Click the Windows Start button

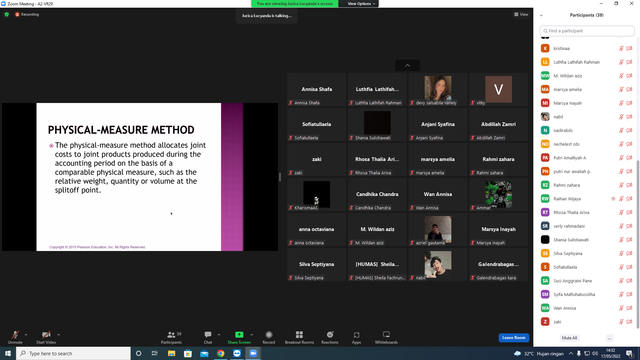(x=8, y=353)
